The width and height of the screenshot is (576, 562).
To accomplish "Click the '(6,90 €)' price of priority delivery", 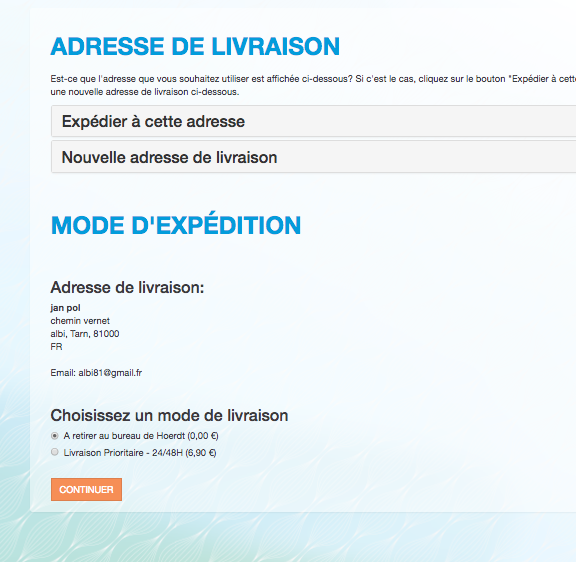I will pyautogui.click(x=201, y=453).
